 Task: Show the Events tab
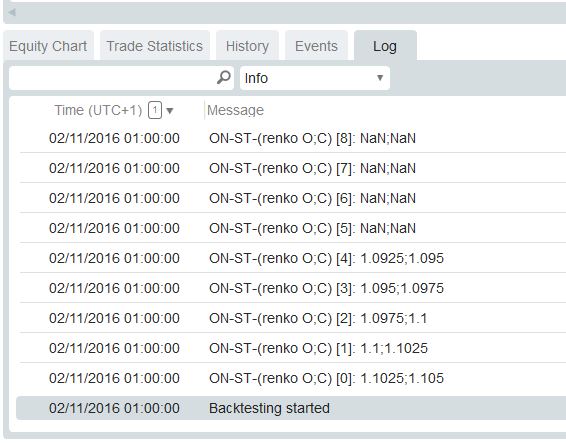point(316,46)
